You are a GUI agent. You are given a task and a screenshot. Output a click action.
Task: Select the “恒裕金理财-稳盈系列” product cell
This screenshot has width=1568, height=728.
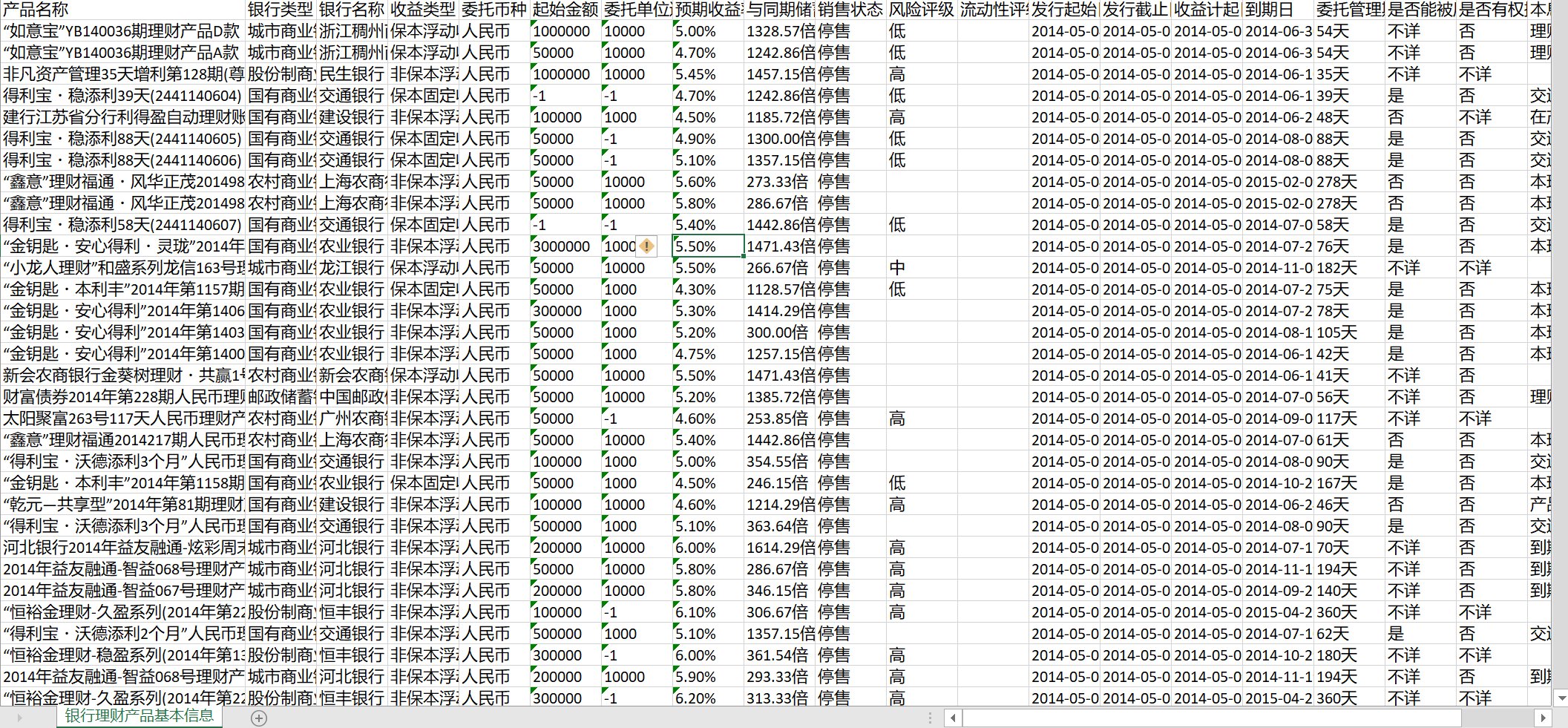click(123, 655)
